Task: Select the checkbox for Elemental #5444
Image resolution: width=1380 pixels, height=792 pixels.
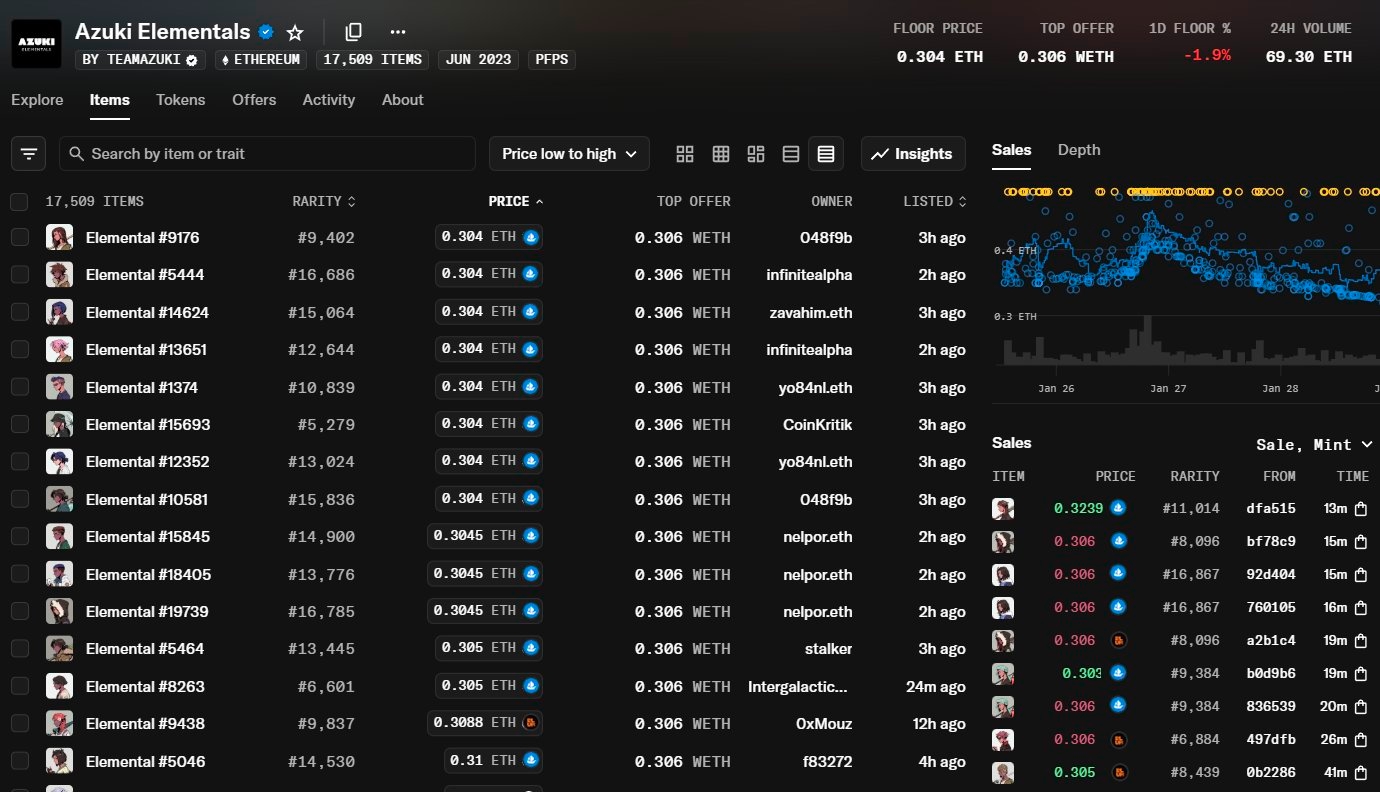Action: 19,275
